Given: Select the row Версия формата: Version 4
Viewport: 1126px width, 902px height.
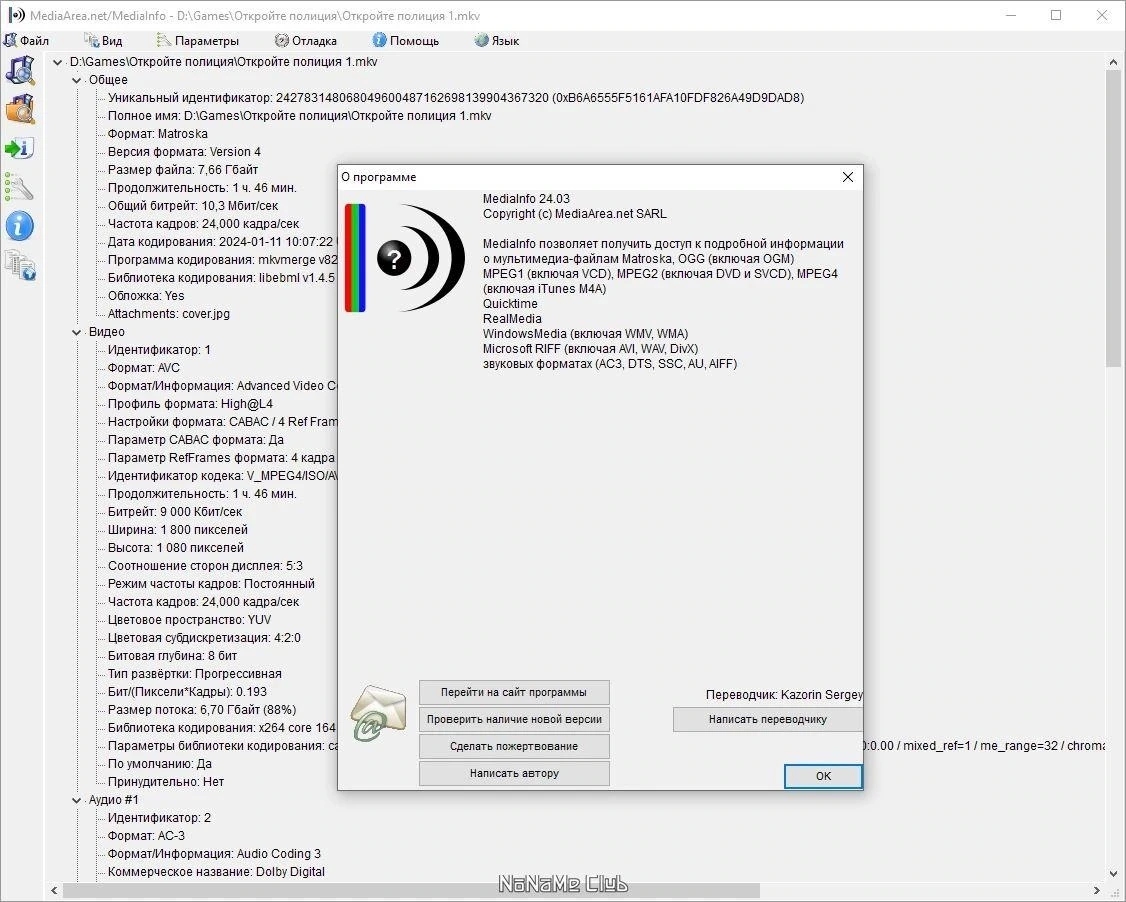Looking at the screenshot, I should [x=184, y=152].
